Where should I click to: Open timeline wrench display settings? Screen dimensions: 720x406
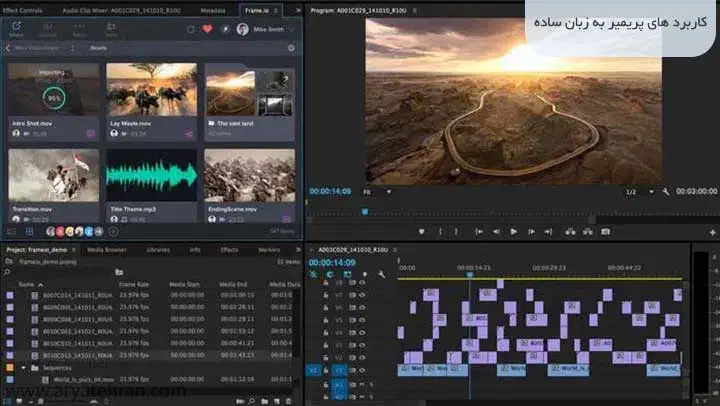pos(382,274)
